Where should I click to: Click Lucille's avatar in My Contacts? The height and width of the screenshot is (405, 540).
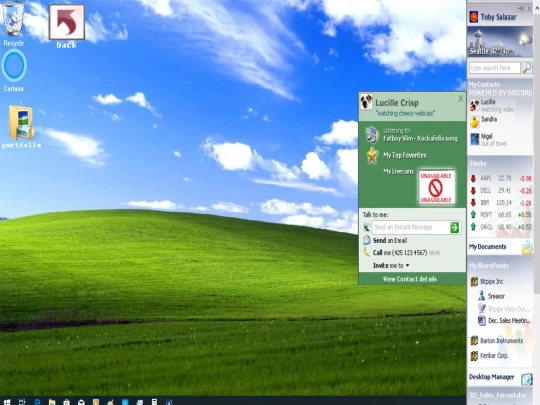click(475, 105)
